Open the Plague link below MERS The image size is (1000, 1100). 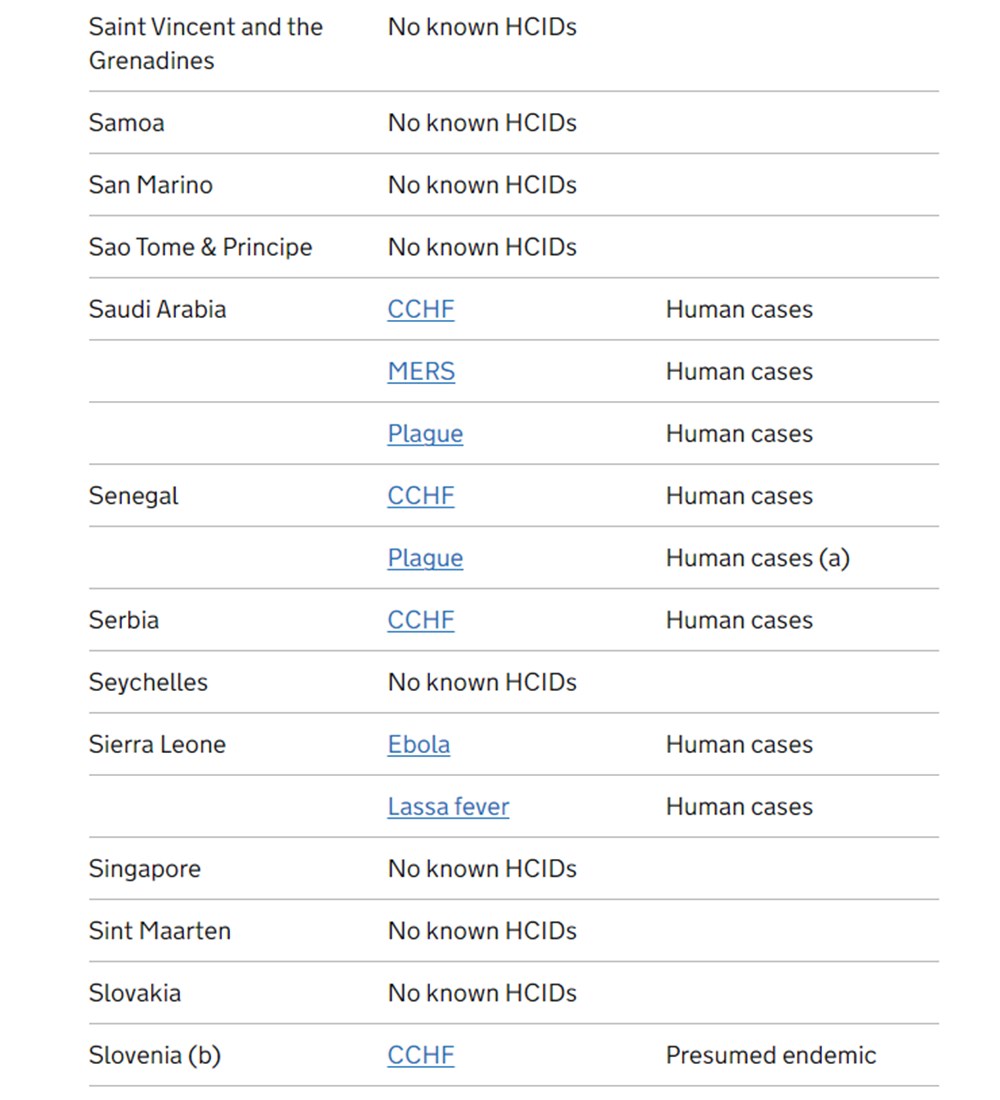tap(425, 434)
